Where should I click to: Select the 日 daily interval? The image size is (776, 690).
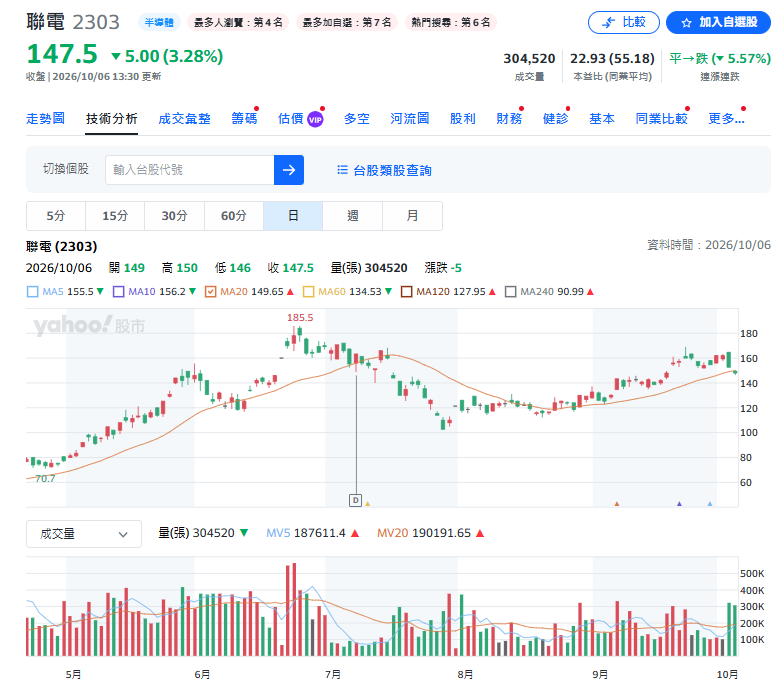293,216
